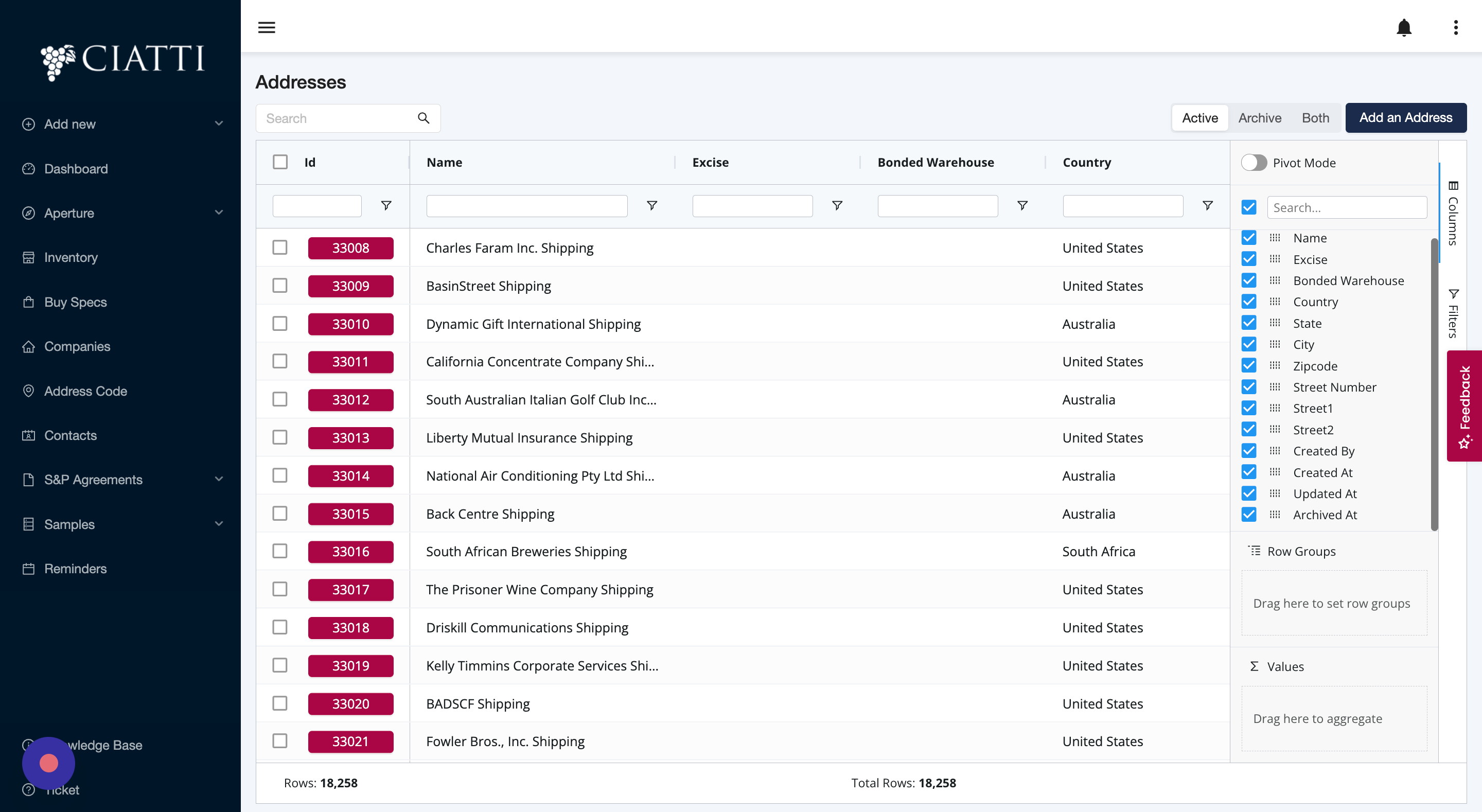Select the checkbox for row 33010
Screen dimensions: 1482x812
click(279, 324)
